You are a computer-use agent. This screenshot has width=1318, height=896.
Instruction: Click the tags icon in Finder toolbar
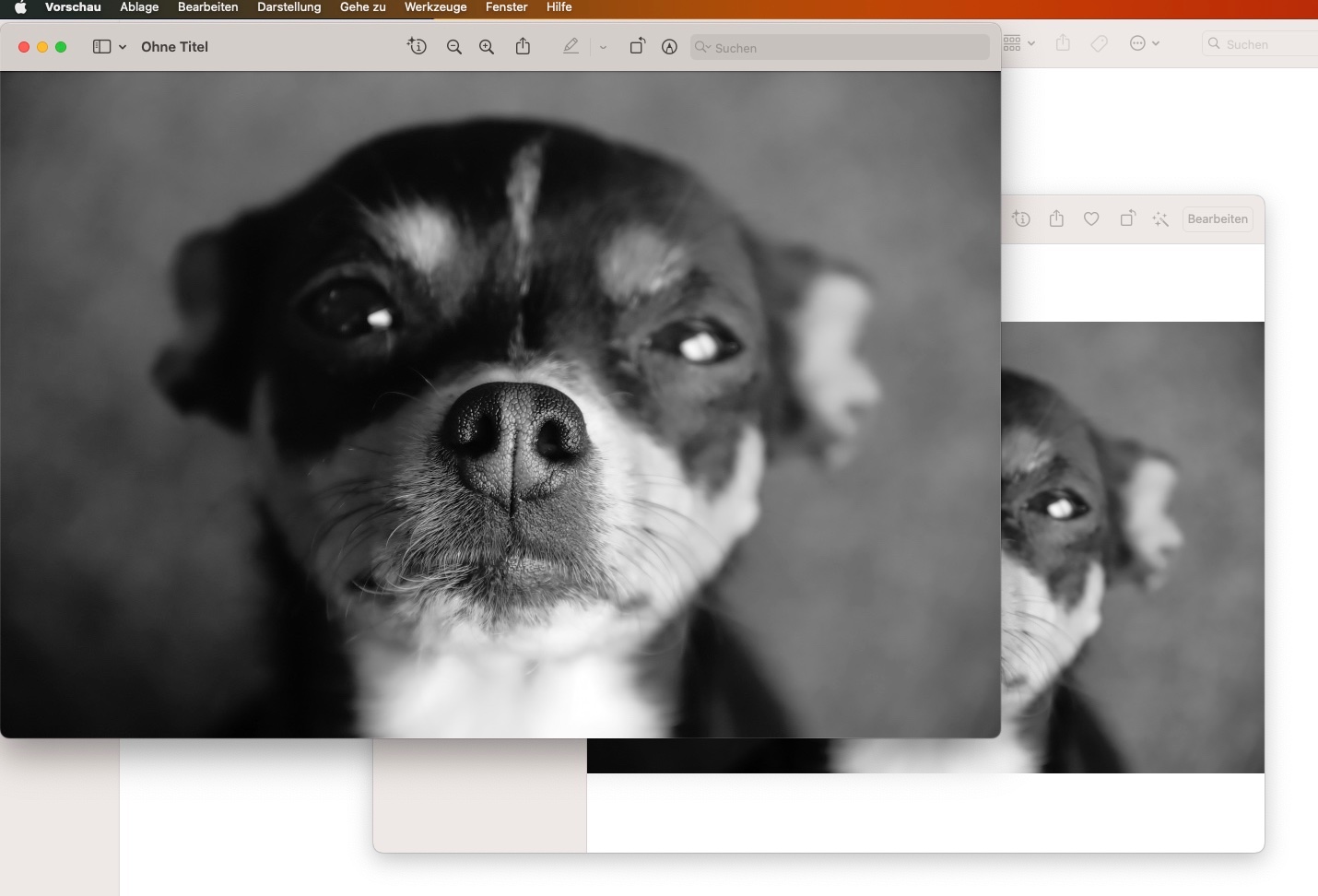click(1099, 43)
